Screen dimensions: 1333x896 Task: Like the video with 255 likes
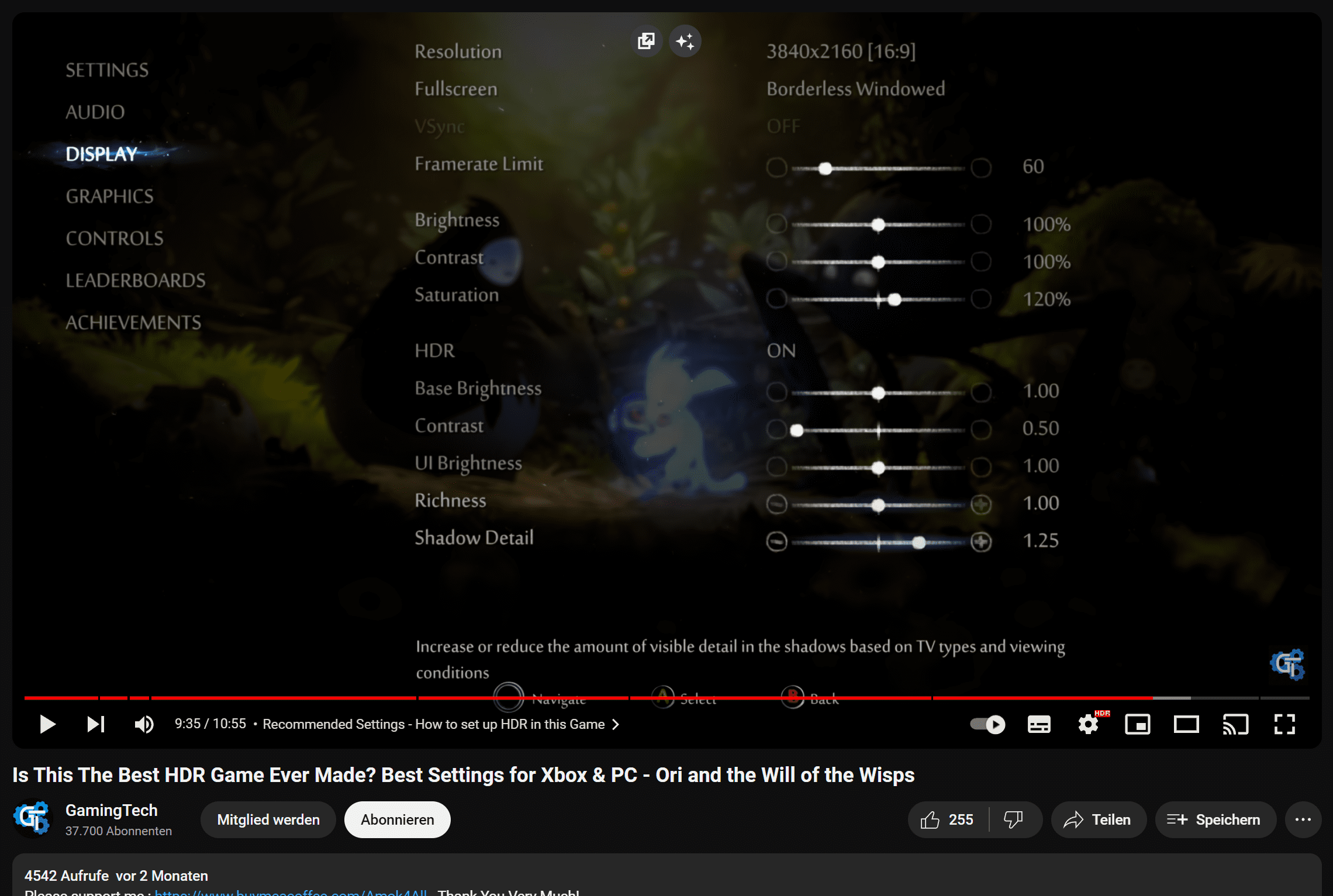[x=948, y=819]
